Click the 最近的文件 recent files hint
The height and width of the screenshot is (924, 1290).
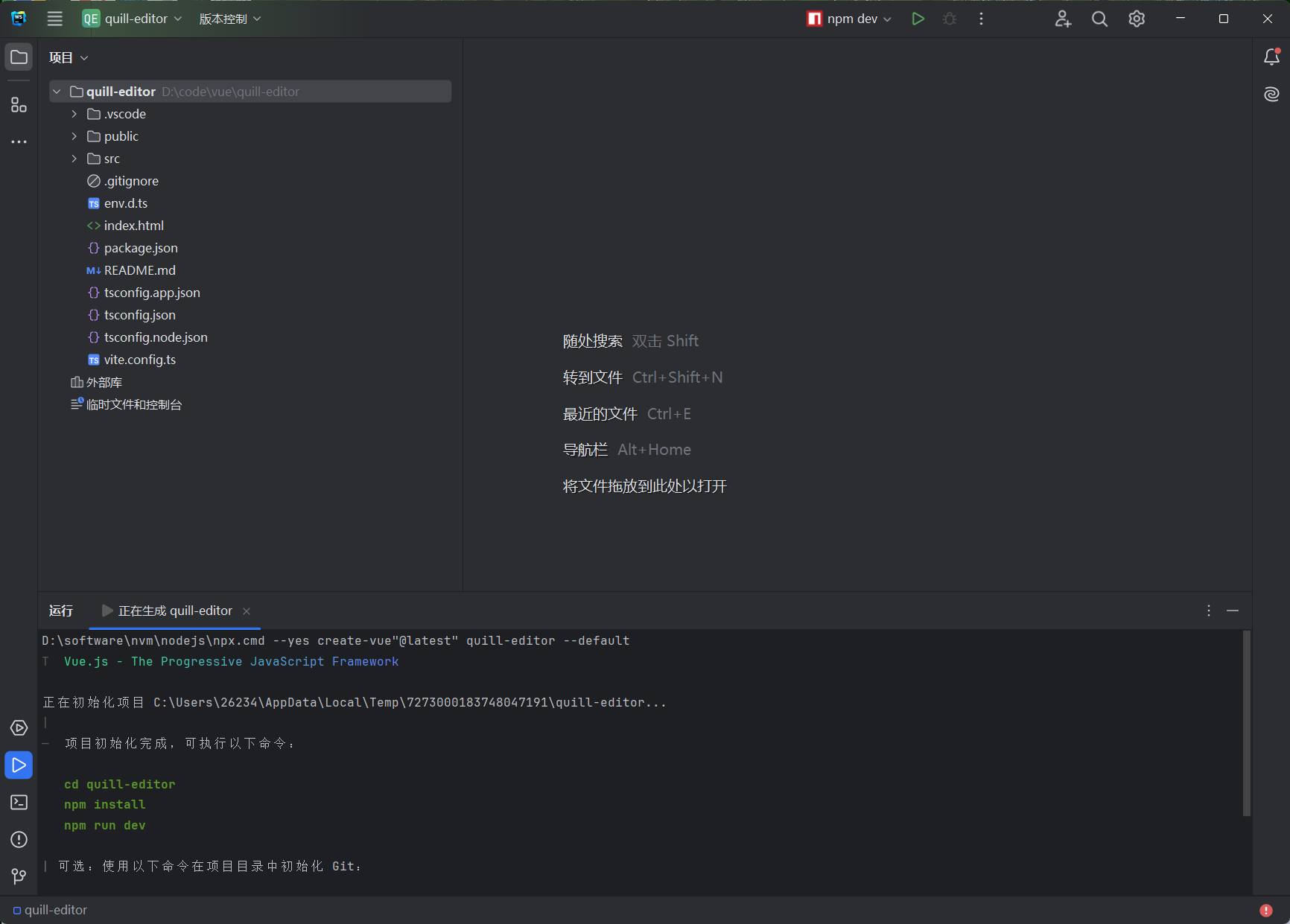coord(600,414)
